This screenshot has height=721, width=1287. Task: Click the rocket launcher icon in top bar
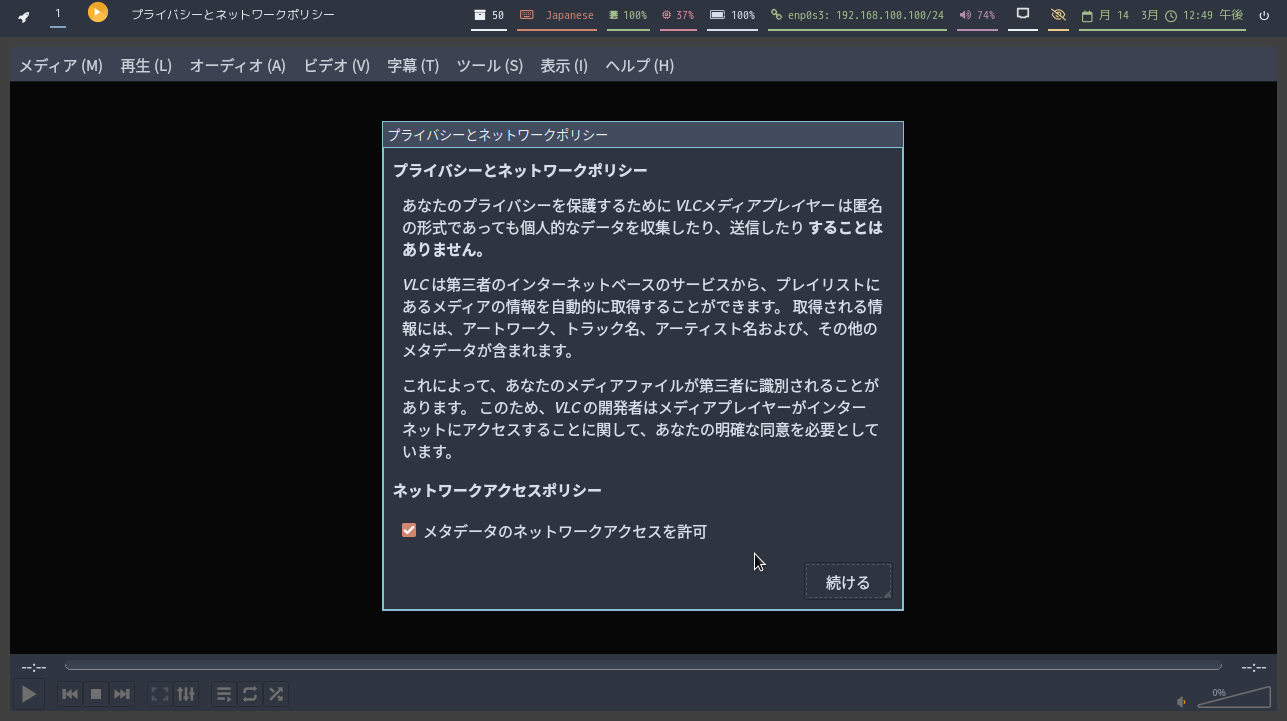click(23, 16)
